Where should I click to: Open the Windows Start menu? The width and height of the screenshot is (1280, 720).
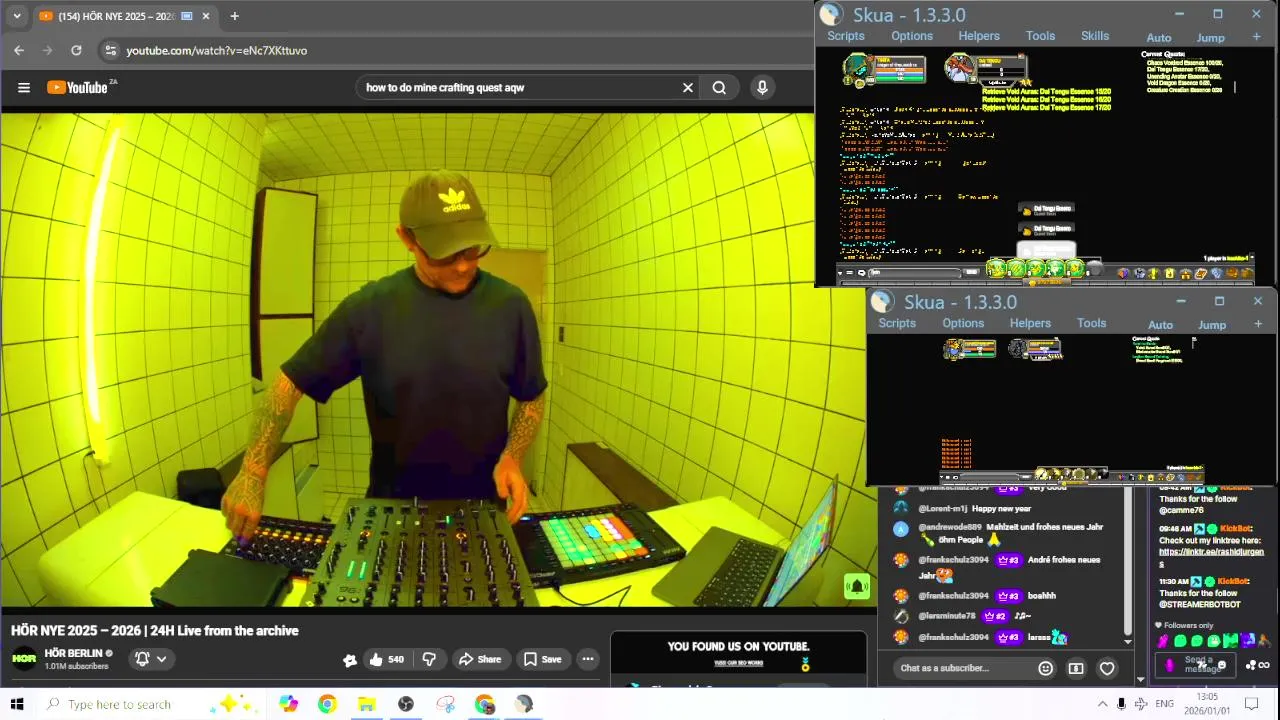[17, 704]
